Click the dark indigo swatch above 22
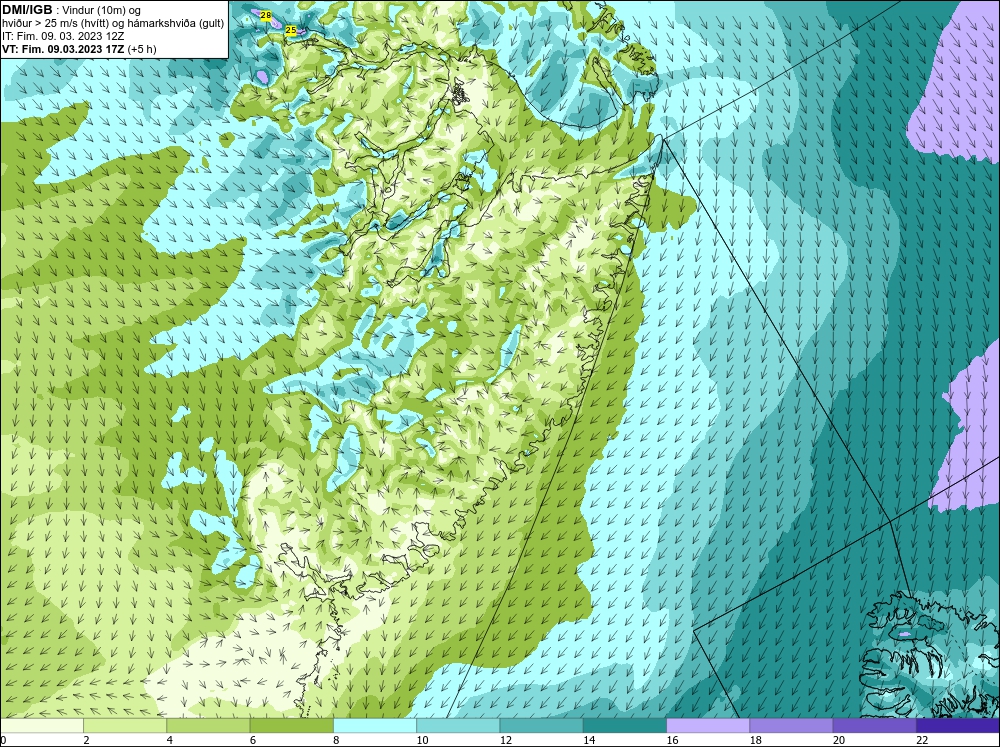 pyautogui.click(x=958, y=725)
